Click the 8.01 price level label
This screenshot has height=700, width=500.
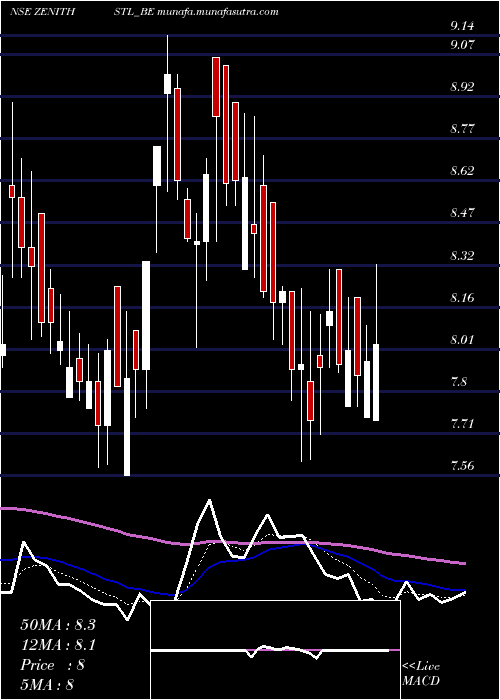pos(462,339)
